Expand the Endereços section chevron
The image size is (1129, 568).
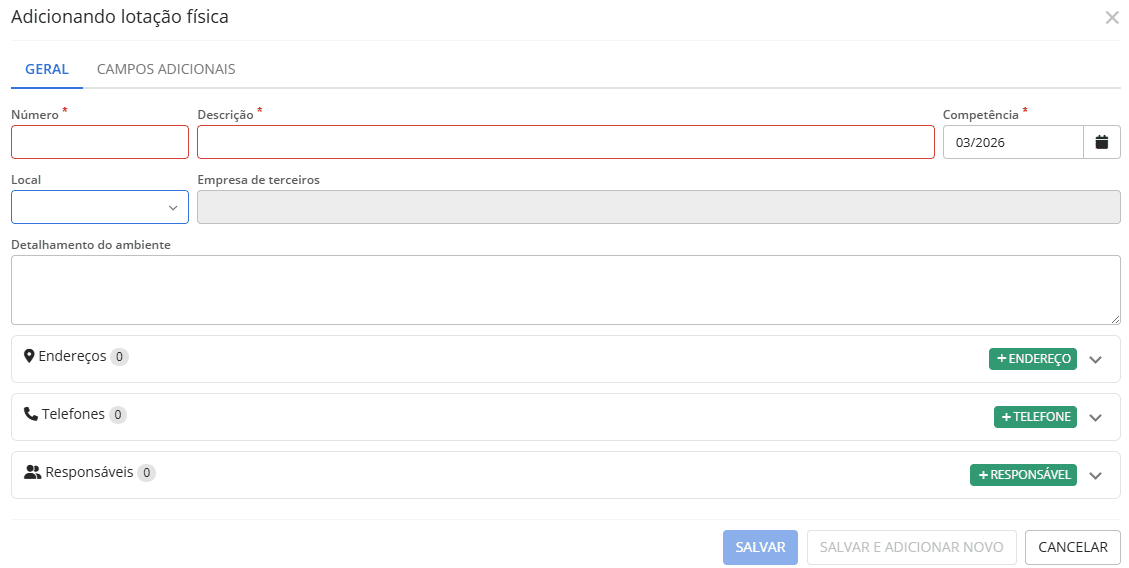1095,360
